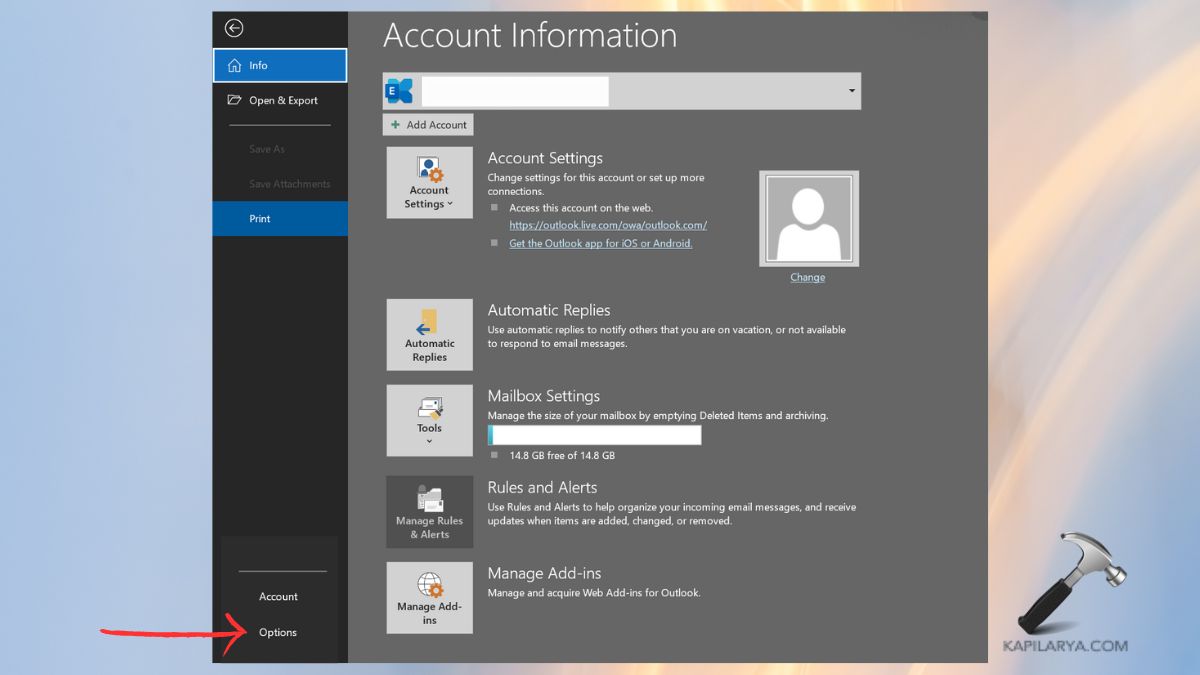Select Account in the sidebar

278,596
